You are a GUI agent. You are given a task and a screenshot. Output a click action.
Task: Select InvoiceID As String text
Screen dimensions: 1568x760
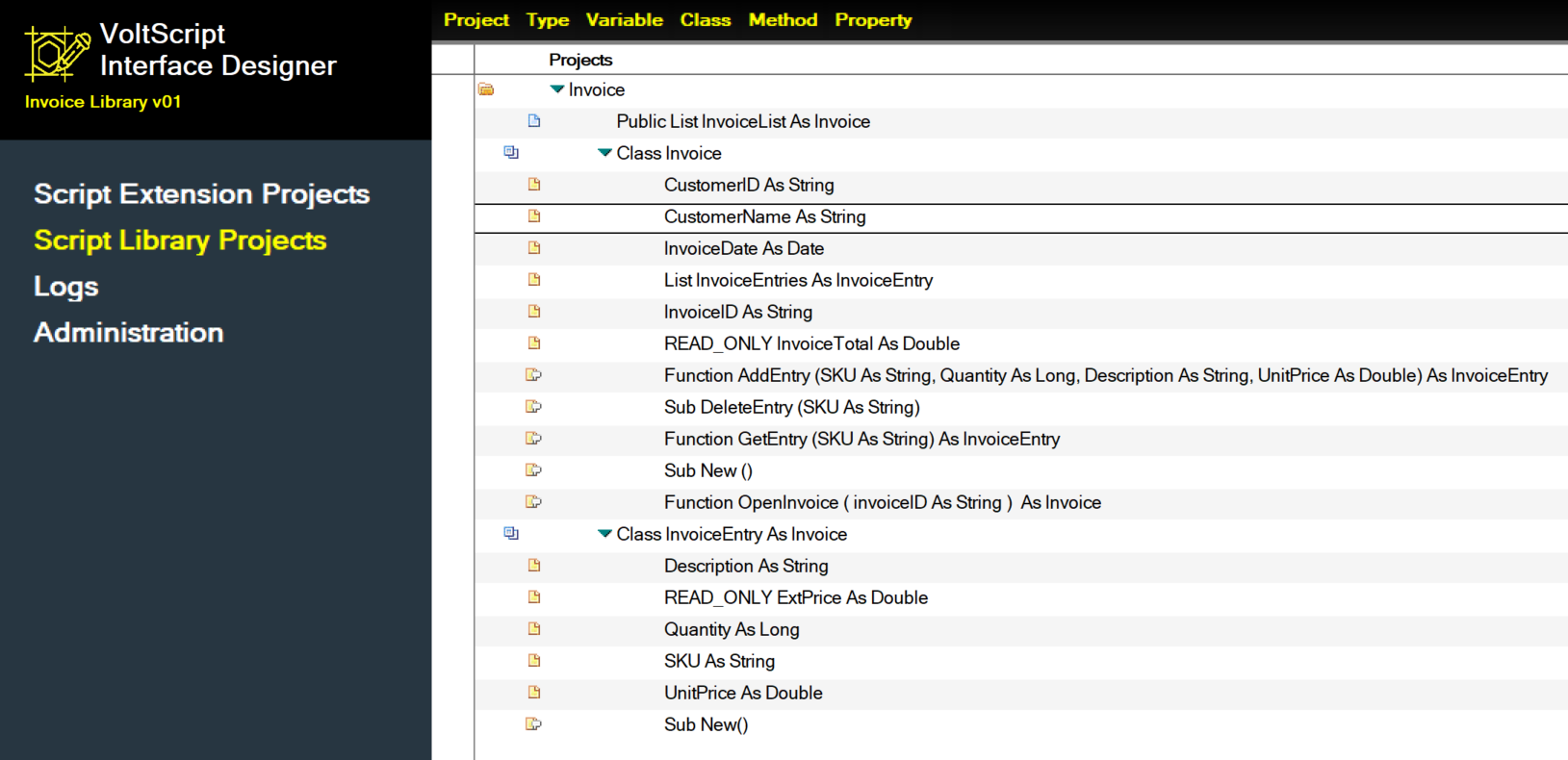pyautogui.click(x=738, y=312)
